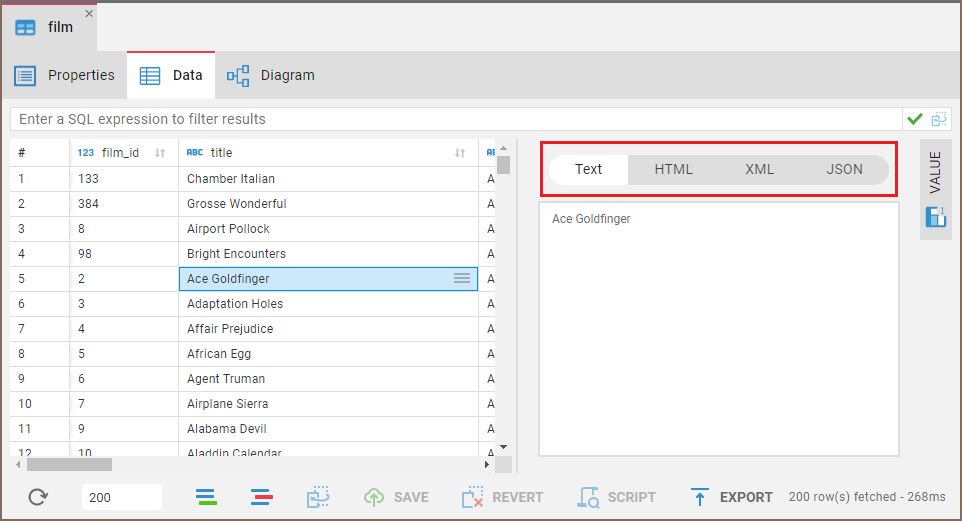
Task: Click the SQL filter expression field
Action: [x=456, y=119]
